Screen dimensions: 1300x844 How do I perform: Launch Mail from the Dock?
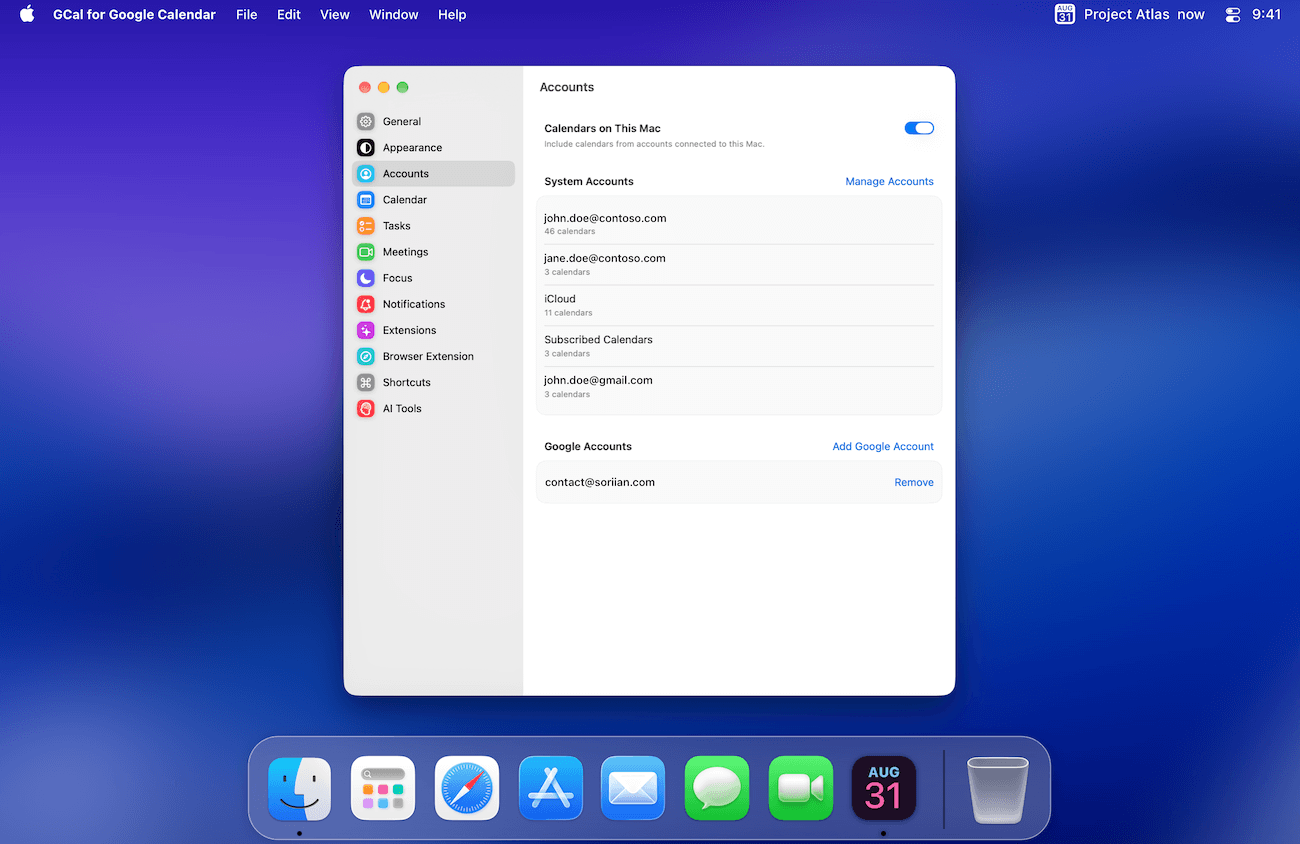(x=633, y=788)
